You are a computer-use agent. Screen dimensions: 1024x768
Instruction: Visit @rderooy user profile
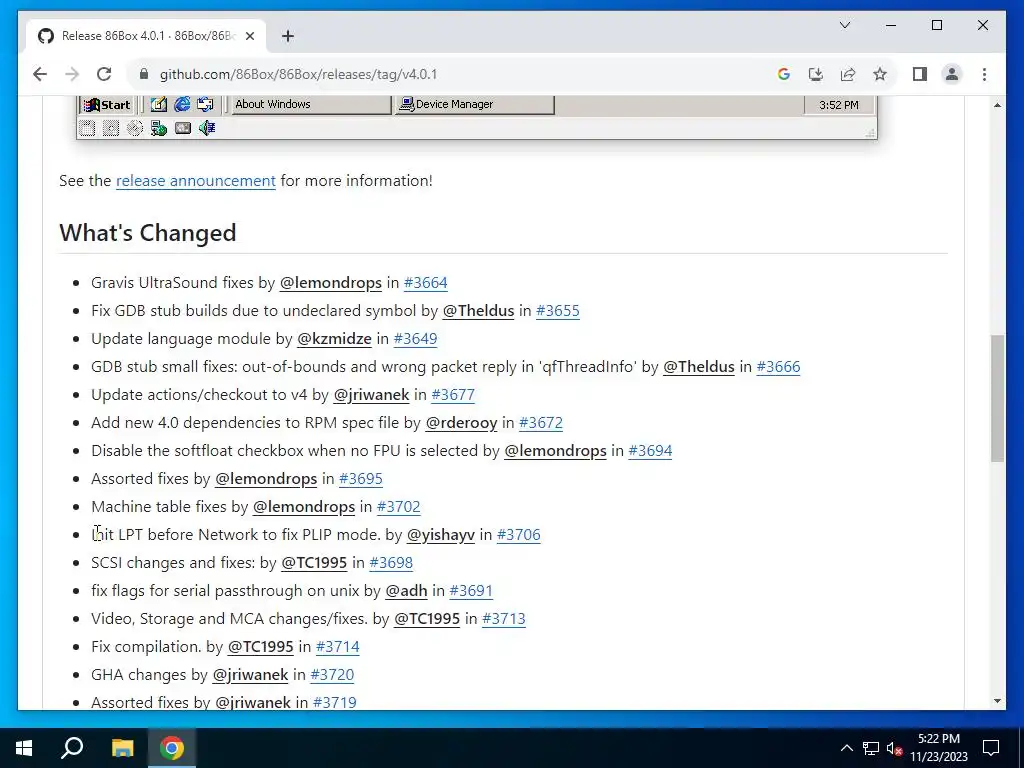pyautogui.click(x=461, y=423)
